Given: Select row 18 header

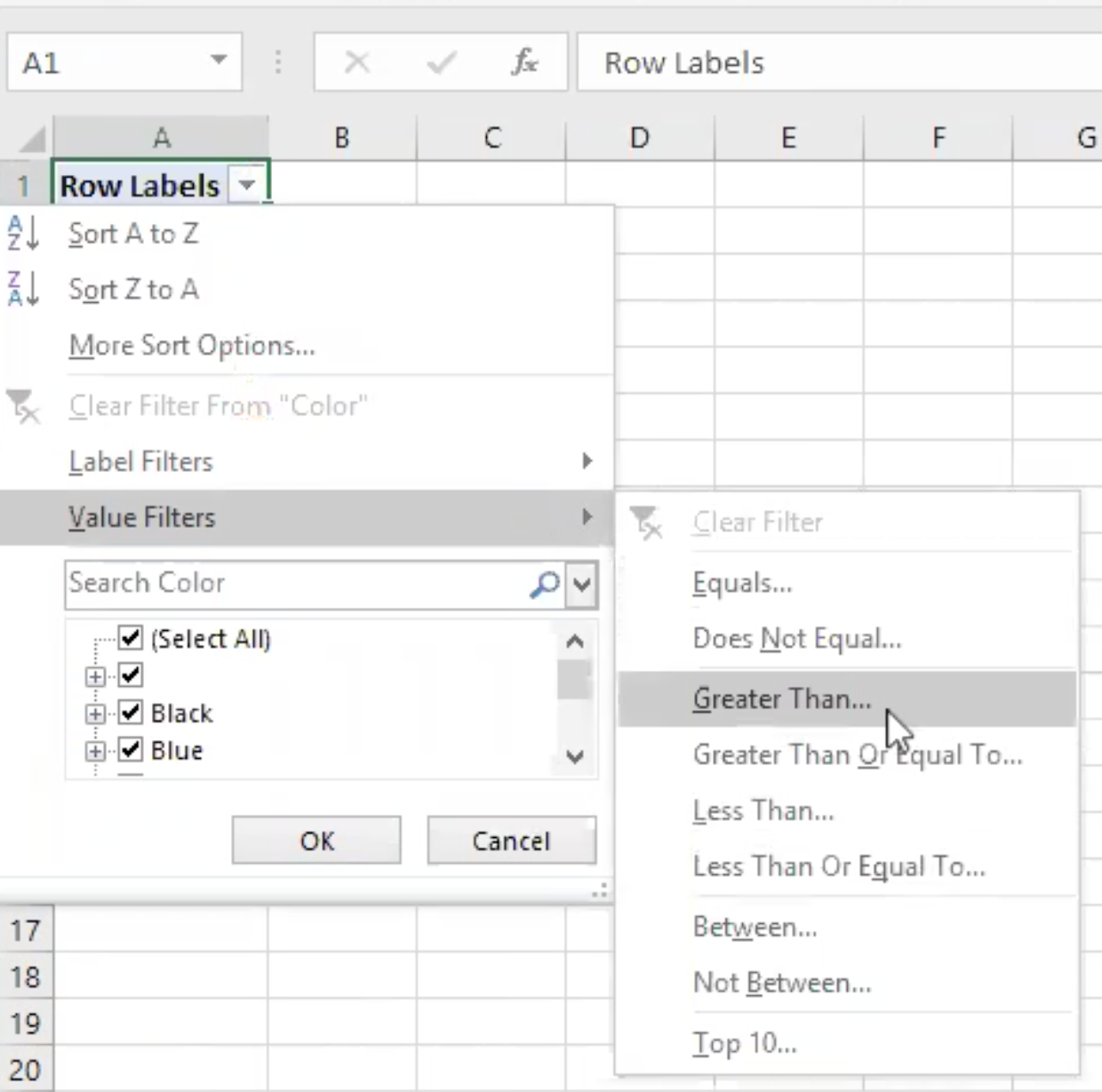Looking at the screenshot, I should 25,976.
